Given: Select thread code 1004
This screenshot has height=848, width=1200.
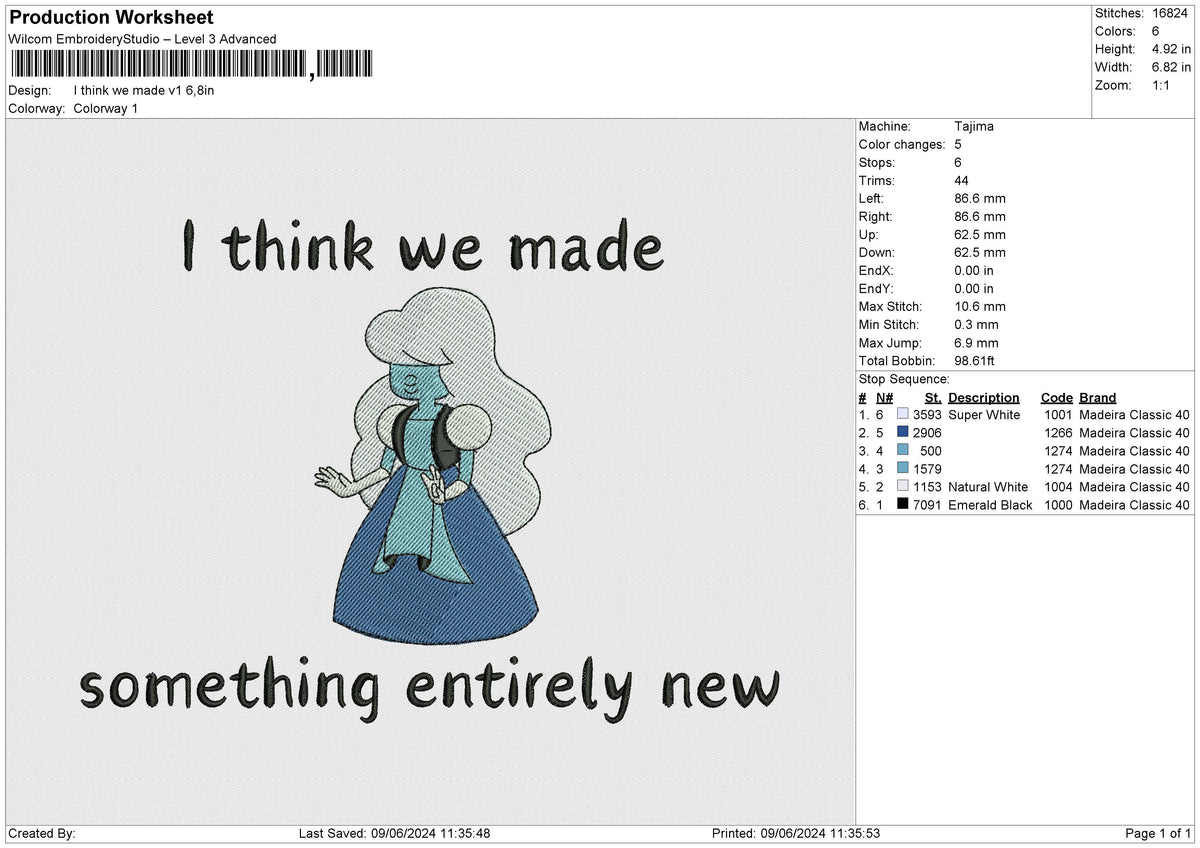Looking at the screenshot, I should [1058, 487].
